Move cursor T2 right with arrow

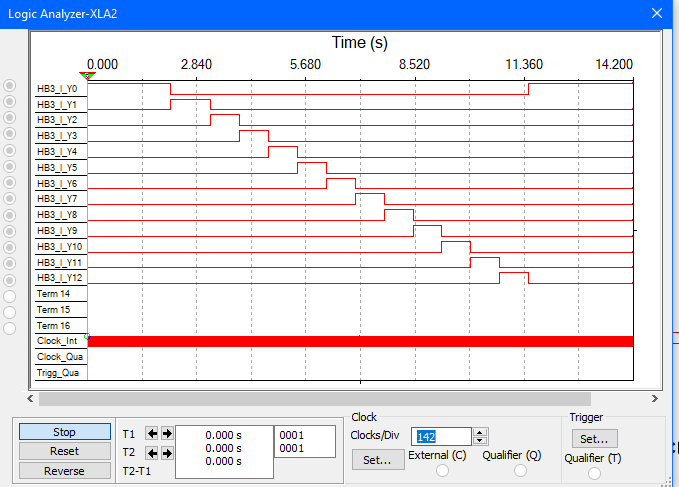coord(167,453)
